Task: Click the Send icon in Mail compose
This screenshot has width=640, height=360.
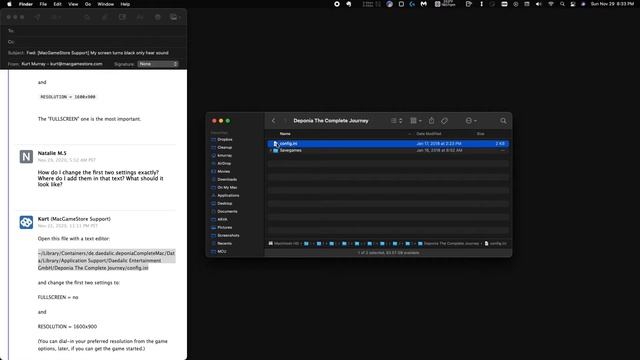Action: (37, 17)
